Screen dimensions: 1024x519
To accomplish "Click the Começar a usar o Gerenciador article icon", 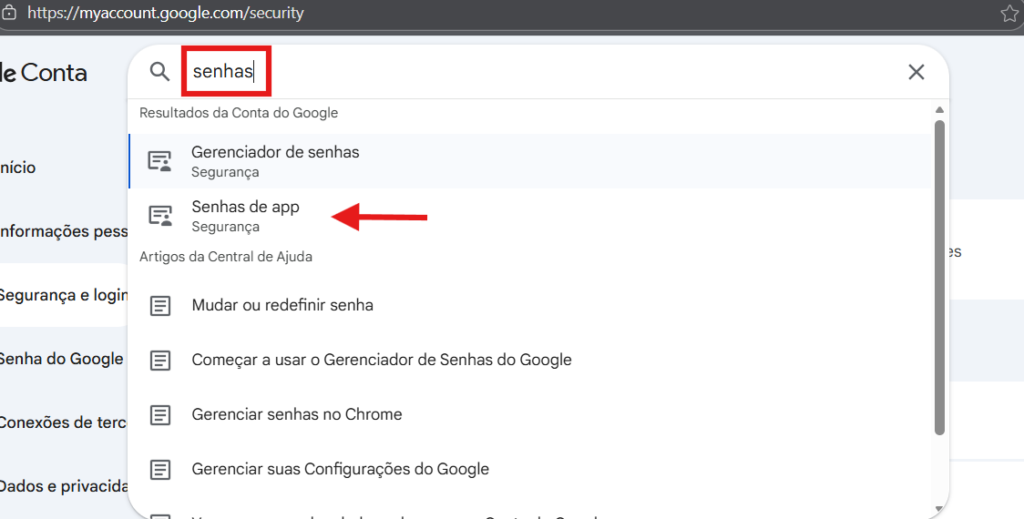I will click(160, 360).
